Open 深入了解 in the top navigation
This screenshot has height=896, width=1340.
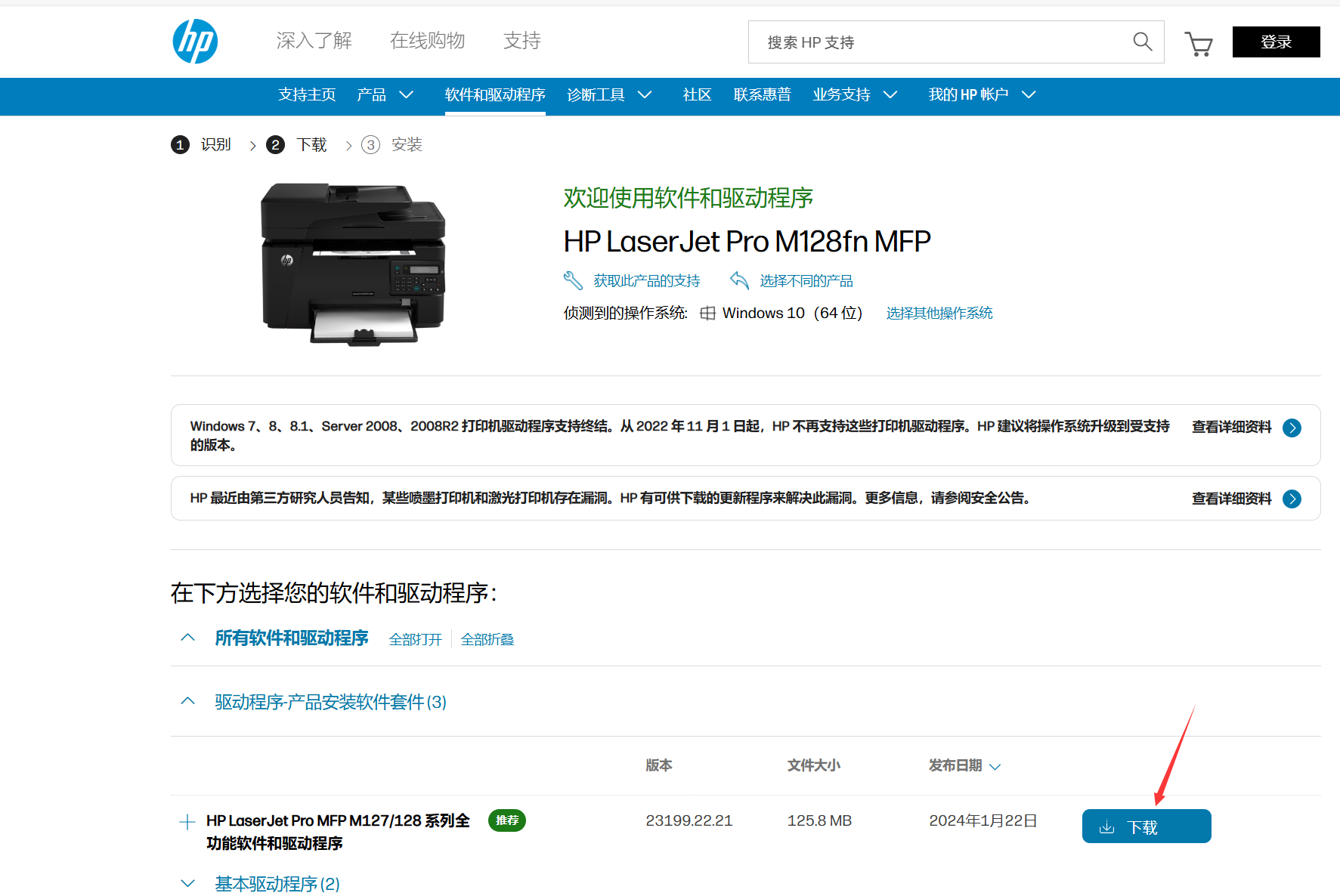point(314,40)
